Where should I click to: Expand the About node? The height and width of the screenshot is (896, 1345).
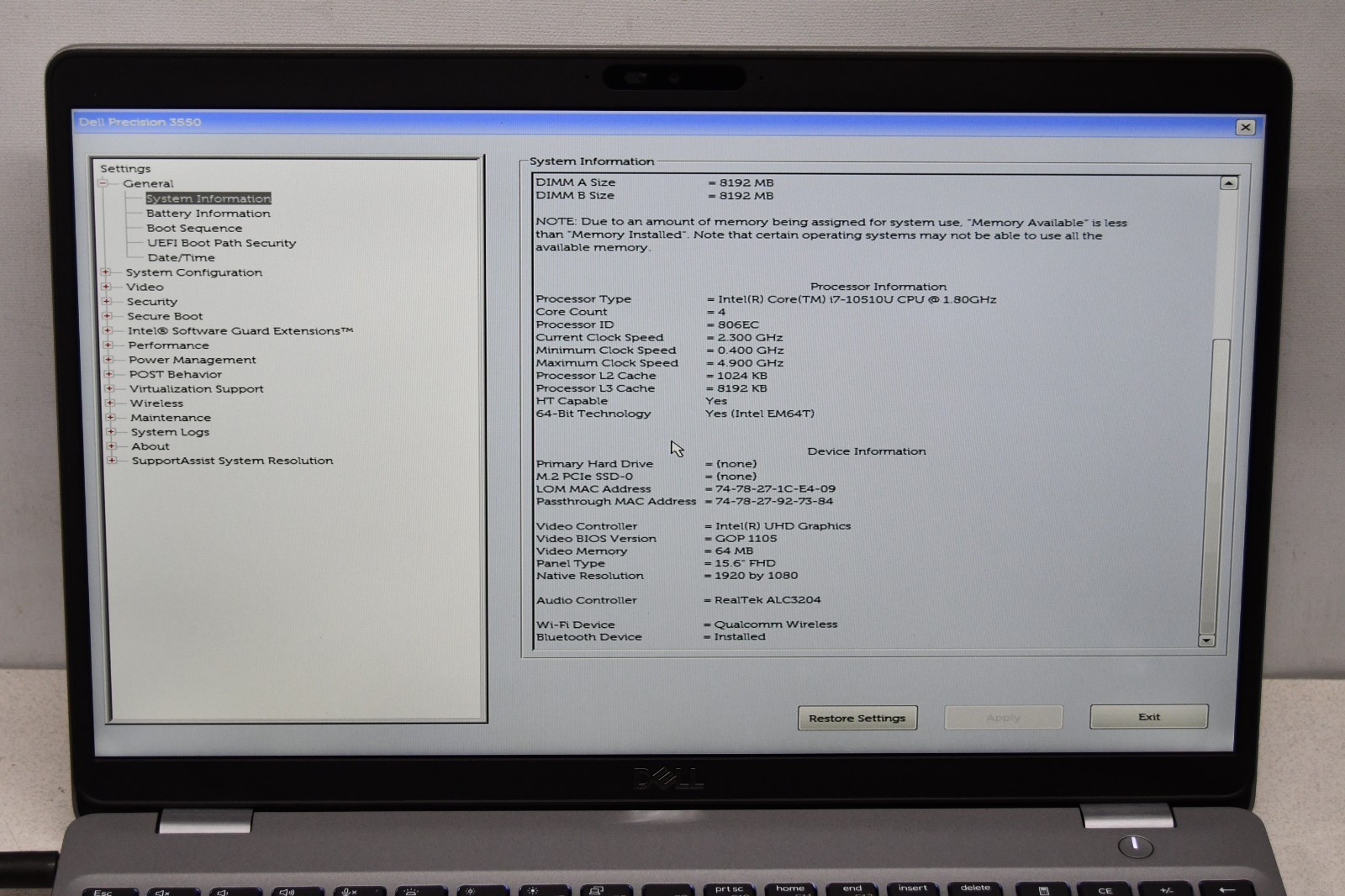tap(111, 445)
